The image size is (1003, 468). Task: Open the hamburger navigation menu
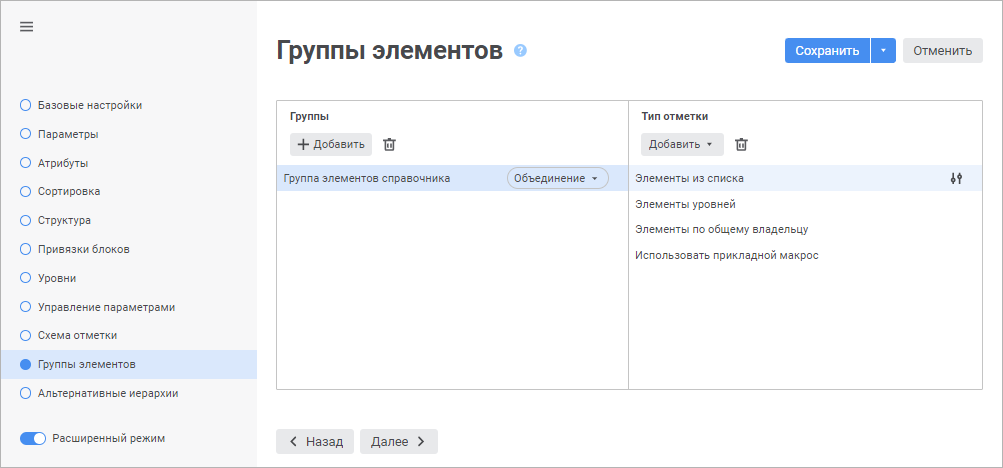point(27,26)
